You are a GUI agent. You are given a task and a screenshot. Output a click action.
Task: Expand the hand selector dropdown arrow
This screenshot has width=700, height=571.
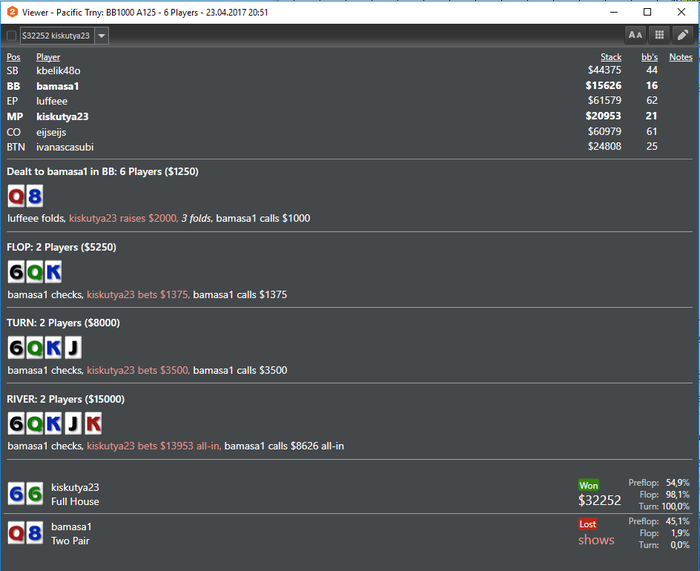[x=102, y=36]
